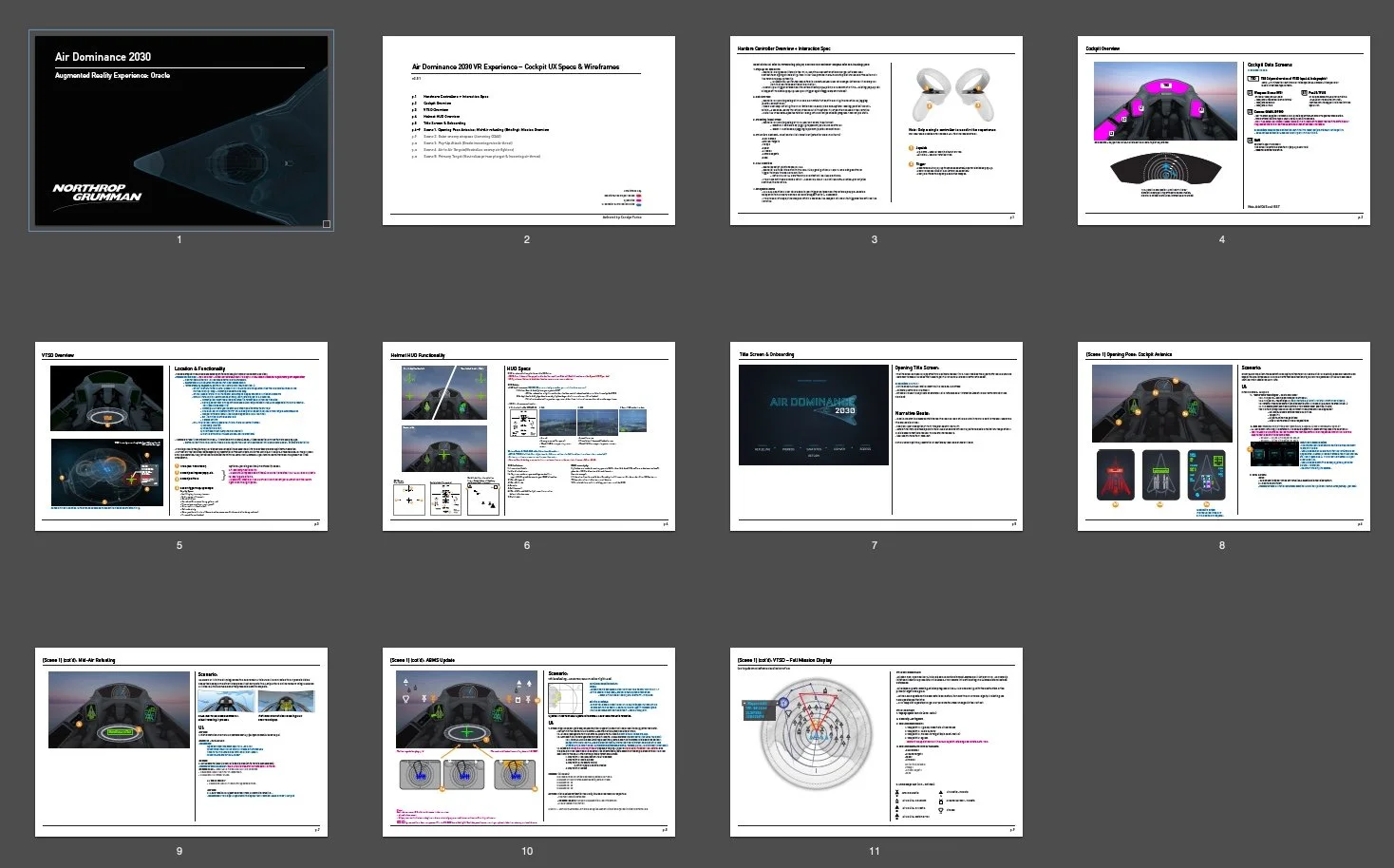Click the small square icon on slide 1 corner

pyautogui.click(x=326, y=224)
